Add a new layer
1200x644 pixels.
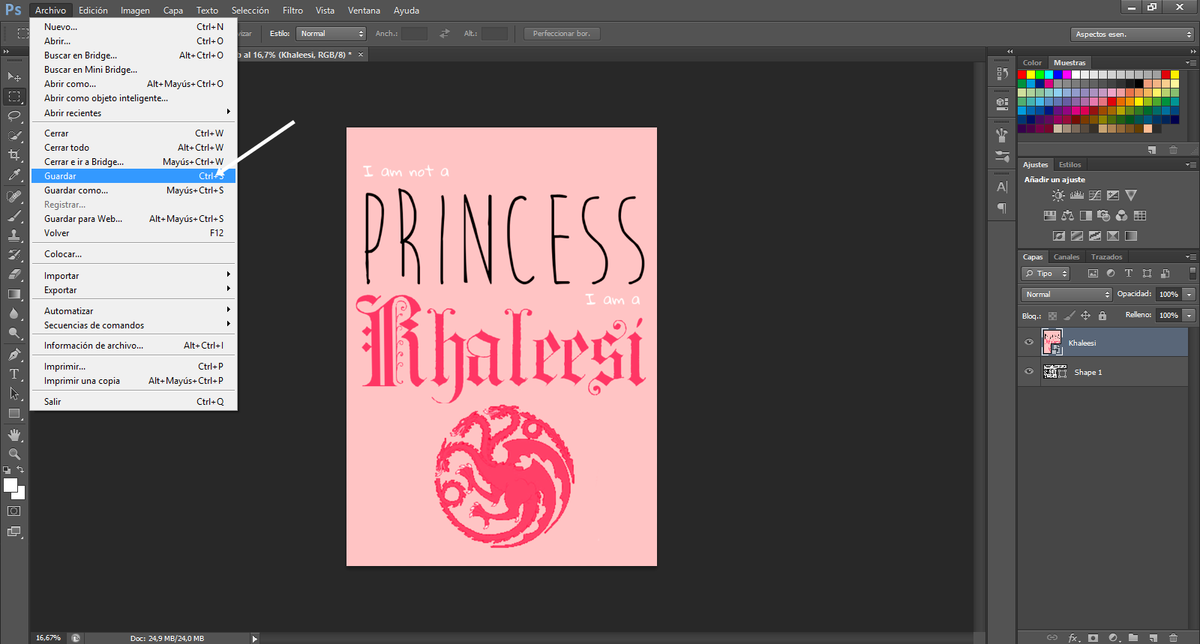click(1154, 637)
